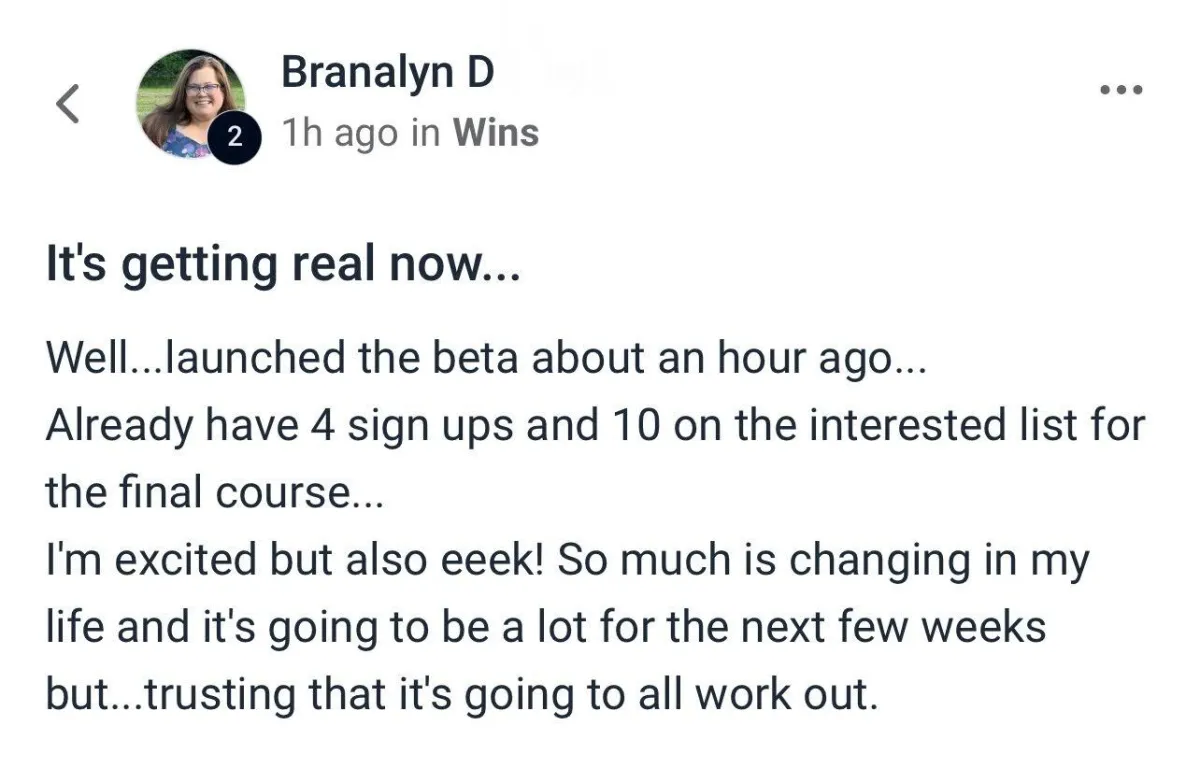Click the line starting but...trusting that
The image size is (1200, 768).
click(462, 695)
